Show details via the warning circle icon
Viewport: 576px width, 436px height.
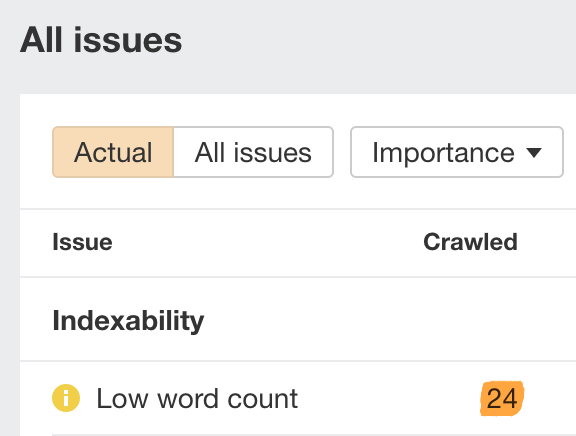tap(66, 398)
